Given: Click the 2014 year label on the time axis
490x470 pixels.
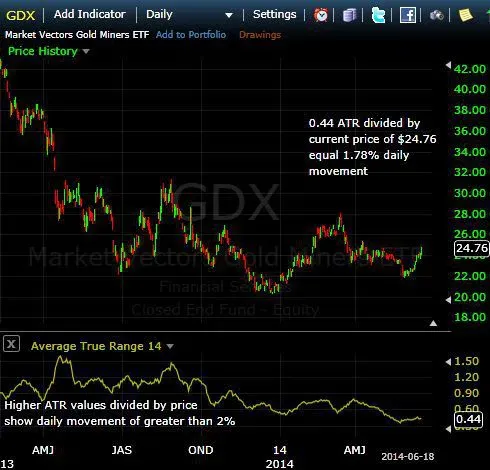Looking at the screenshot, I should coord(280,464).
